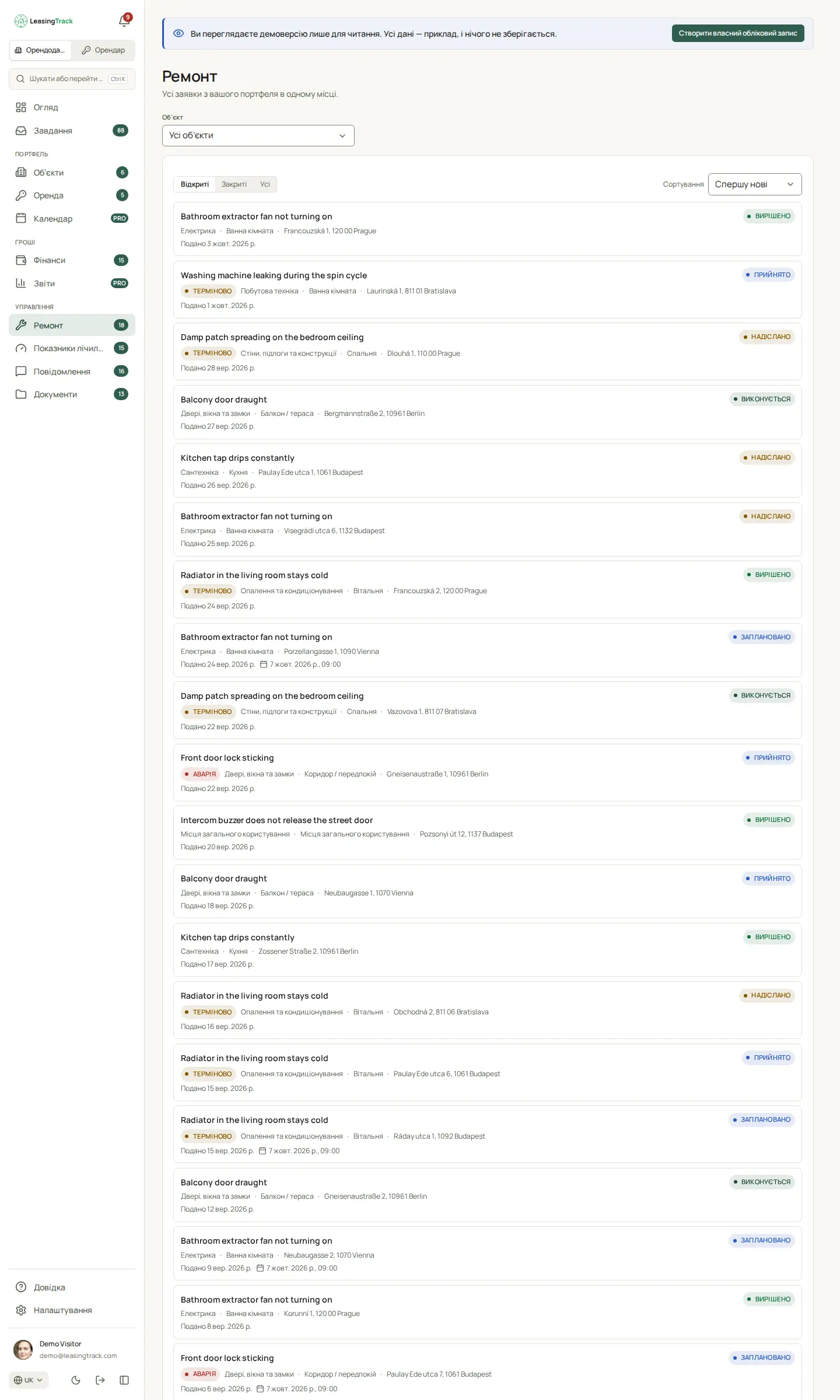The width and height of the screenshot is (840, 1400).
Task: Open the UK language selector
Action: click(x=29, y=1380)
